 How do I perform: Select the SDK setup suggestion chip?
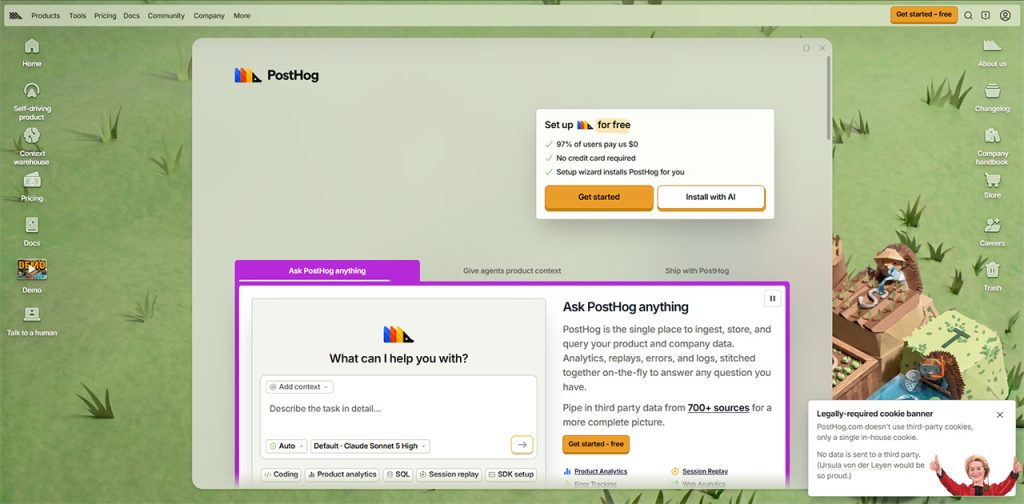[x=511, y=475]
